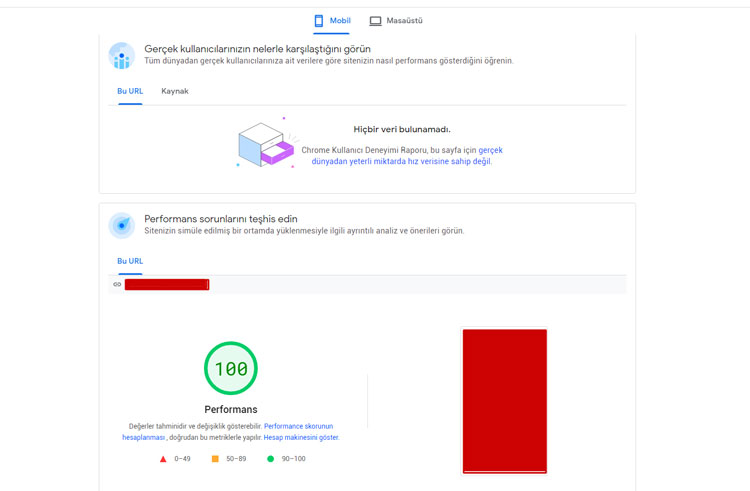This screenshot has width=750, height=491.
Task: Click the green circle 90–100 legend marker
Action: coord(270,459)
